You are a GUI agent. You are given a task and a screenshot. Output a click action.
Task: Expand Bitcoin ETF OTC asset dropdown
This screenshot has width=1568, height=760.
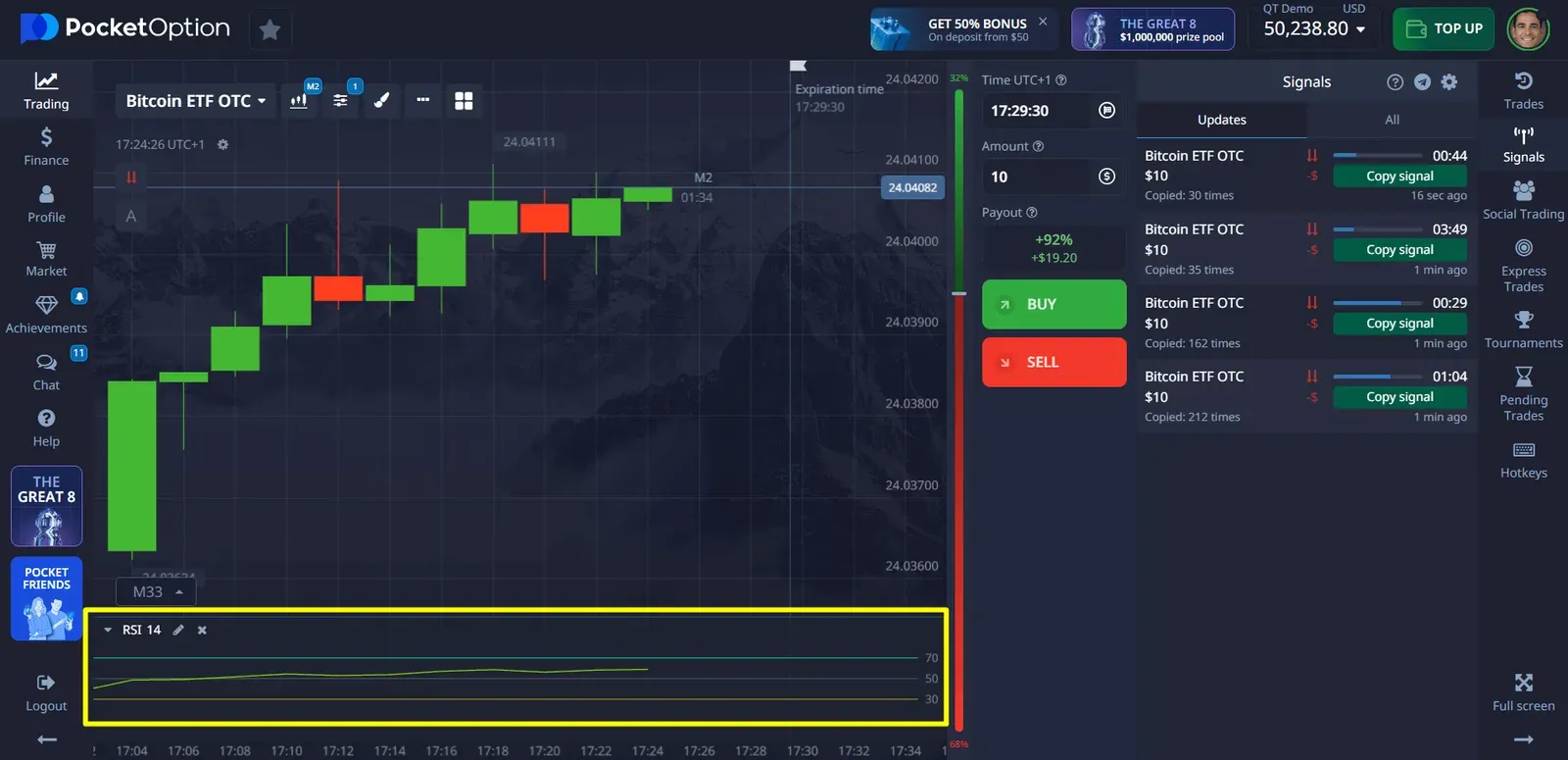pos(196,101)
